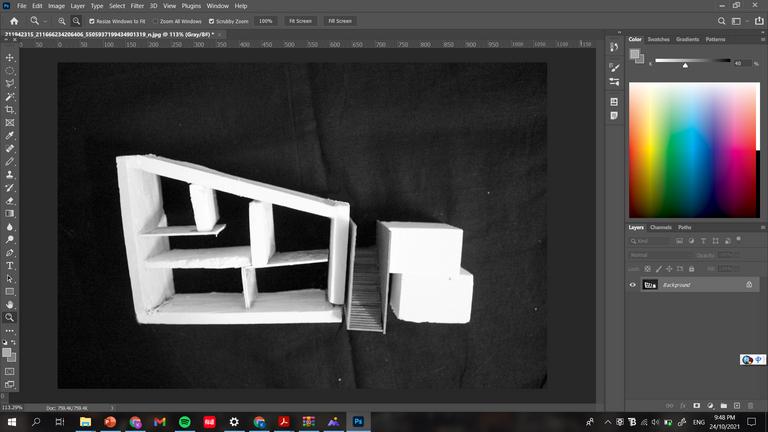Select the Zoom tool in toolbox
Screen dimensions: 768x432
point(10,317)
